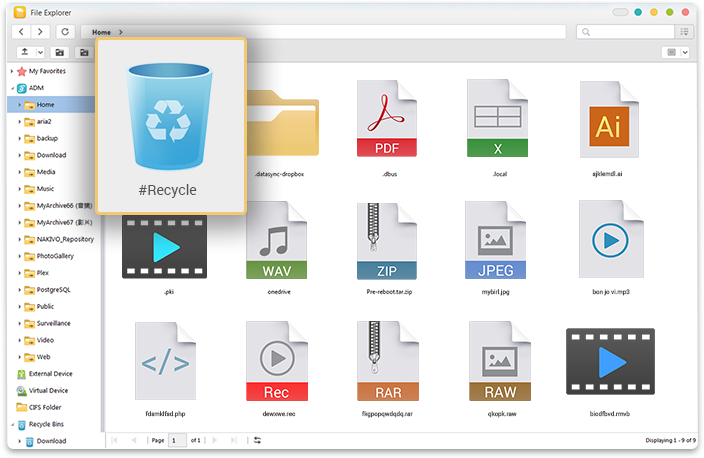The image size is (704, 458).
Task: Select the mybirl.jpg JPEG image
Action: [496, 247]
